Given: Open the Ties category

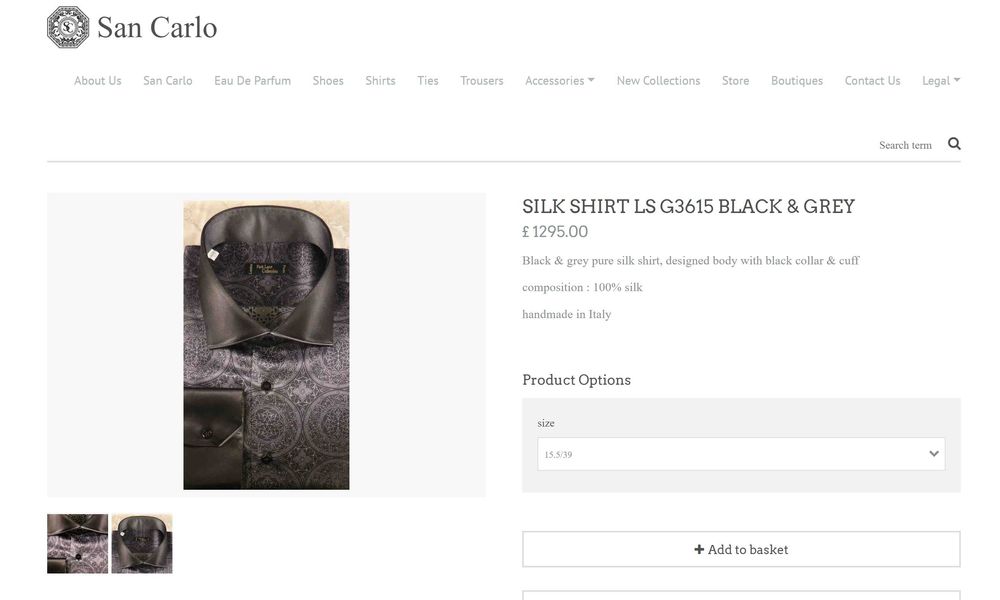Looking at the screenshot, I should (428, 81).
